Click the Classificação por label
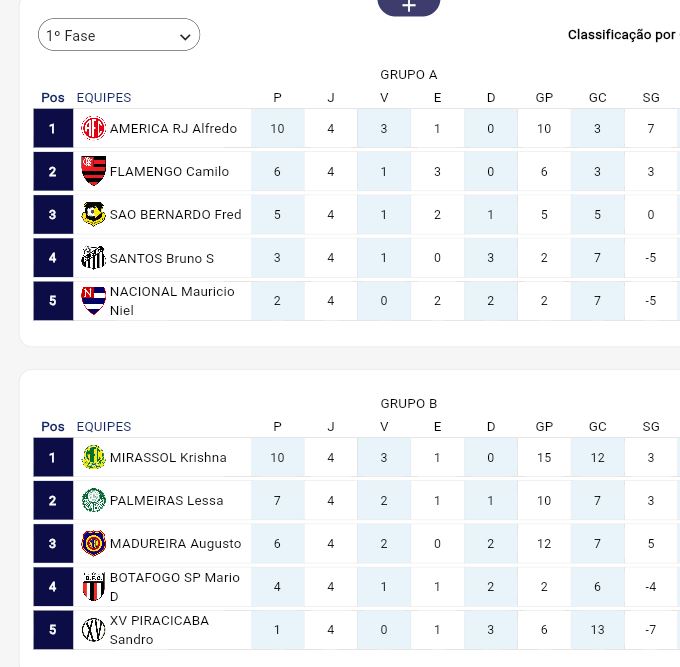This screenshot has width=680, height=667. point(622,35)
